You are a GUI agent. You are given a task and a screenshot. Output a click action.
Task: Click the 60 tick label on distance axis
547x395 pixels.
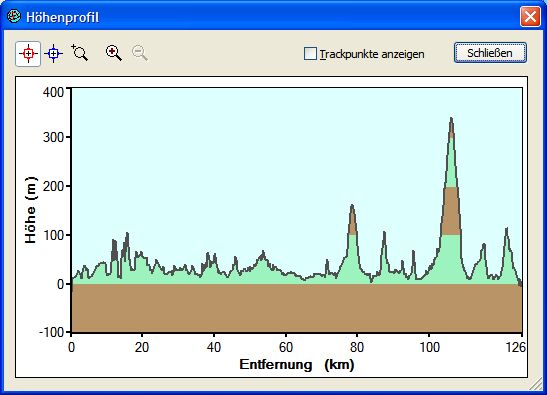[x=286, y=347]
